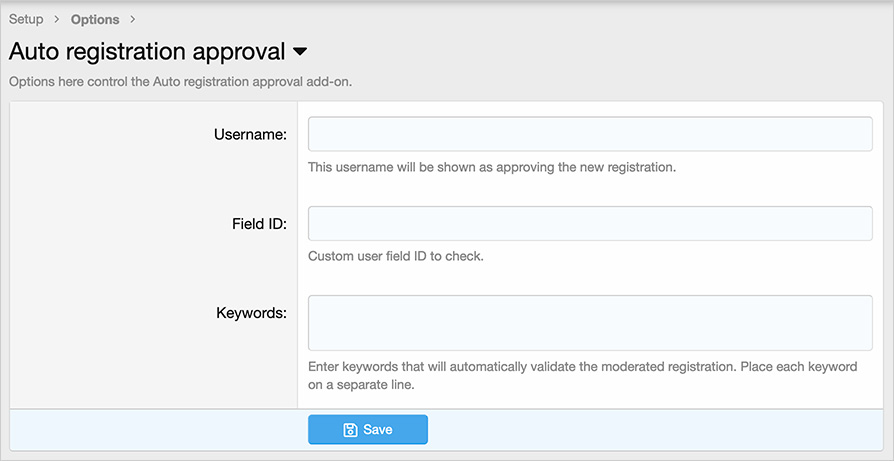Click the floppy disk icon in Save
The width and height of the screenshot is (894, 461).
350,430
